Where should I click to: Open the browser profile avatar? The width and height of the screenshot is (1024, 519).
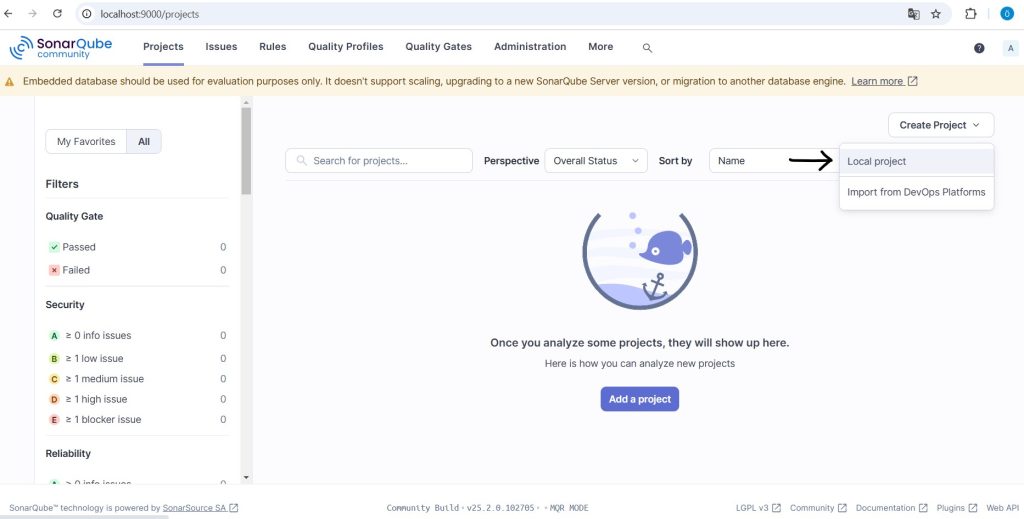[x=1007, y=14]
